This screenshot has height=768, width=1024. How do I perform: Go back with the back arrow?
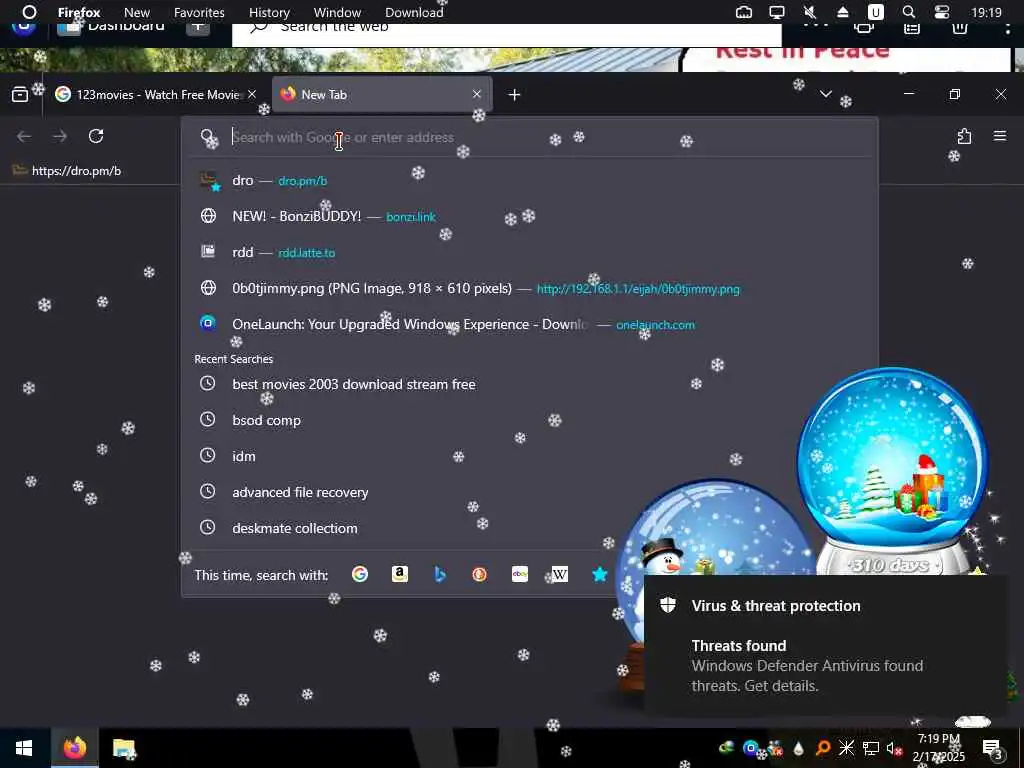pos(24,136)
